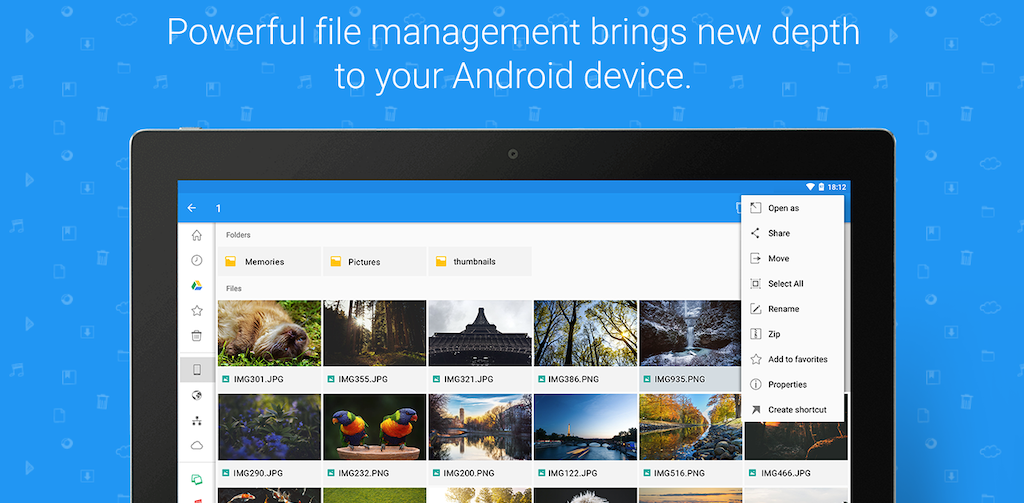This screenshot has width=1024, height=503.
Task: Tap the Files section header
Action: tap(234, 288)
